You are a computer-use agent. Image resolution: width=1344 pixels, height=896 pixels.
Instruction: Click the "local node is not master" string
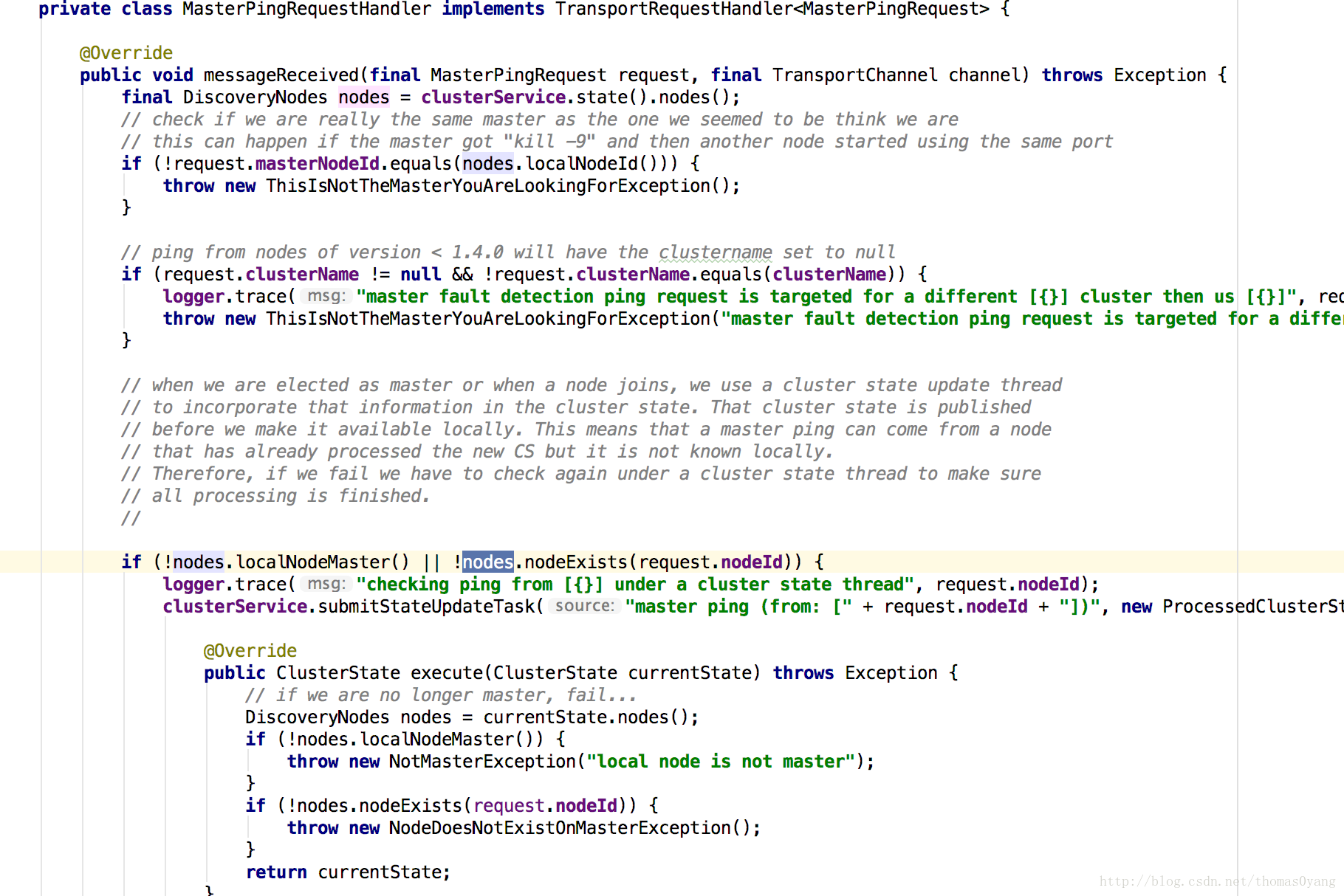720,762
